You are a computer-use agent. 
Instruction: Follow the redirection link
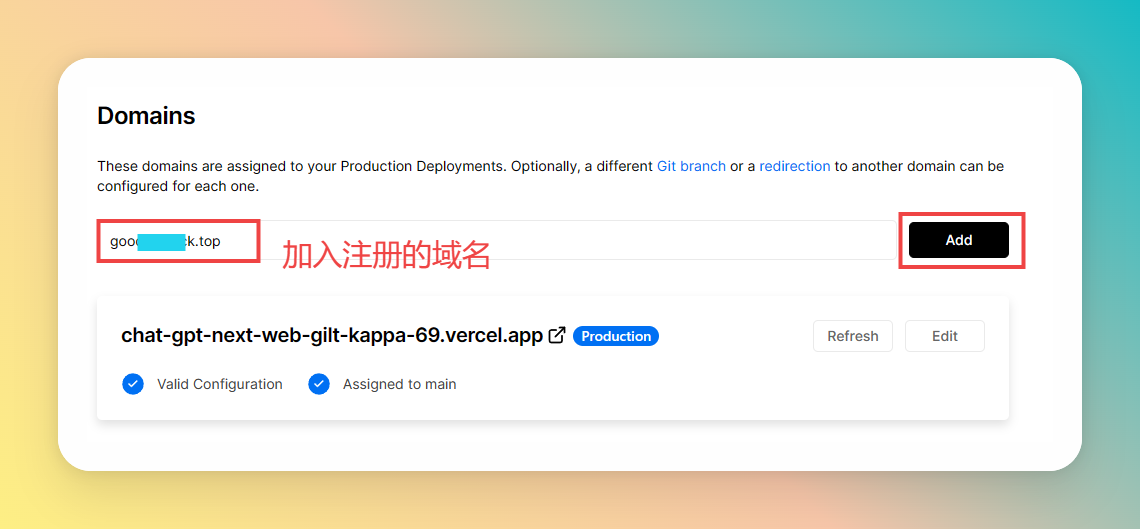(x=794, y=166)
